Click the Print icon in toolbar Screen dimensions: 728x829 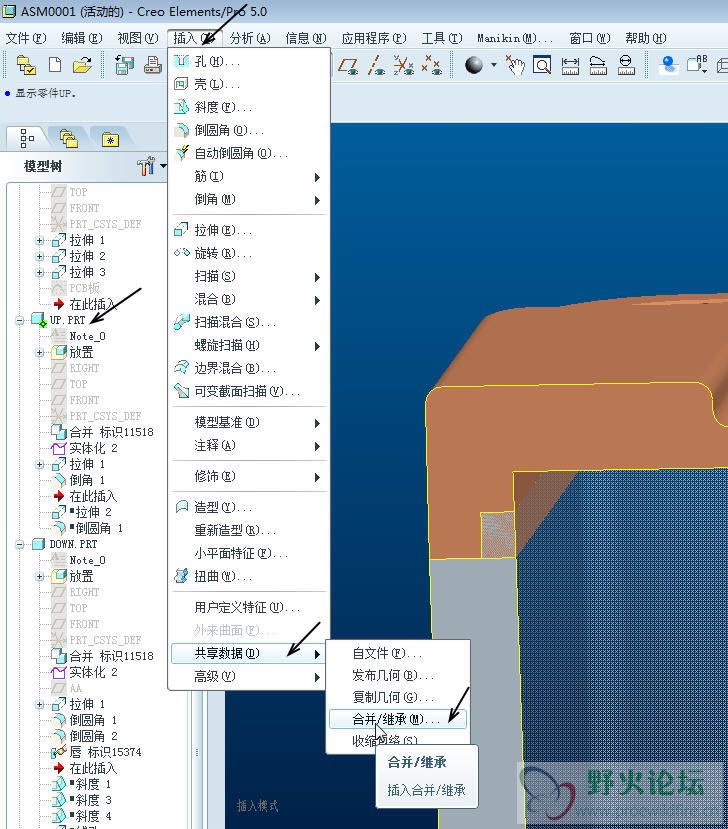(x=152, y=65)
